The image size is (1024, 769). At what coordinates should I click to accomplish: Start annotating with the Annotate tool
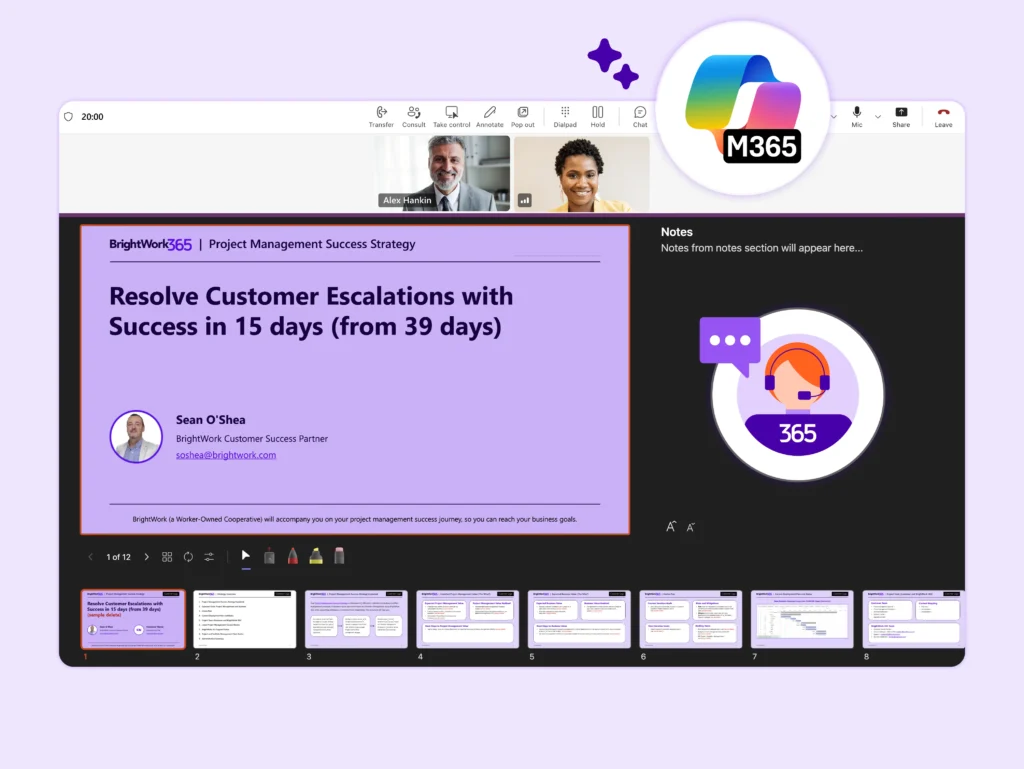click(490, 116)
